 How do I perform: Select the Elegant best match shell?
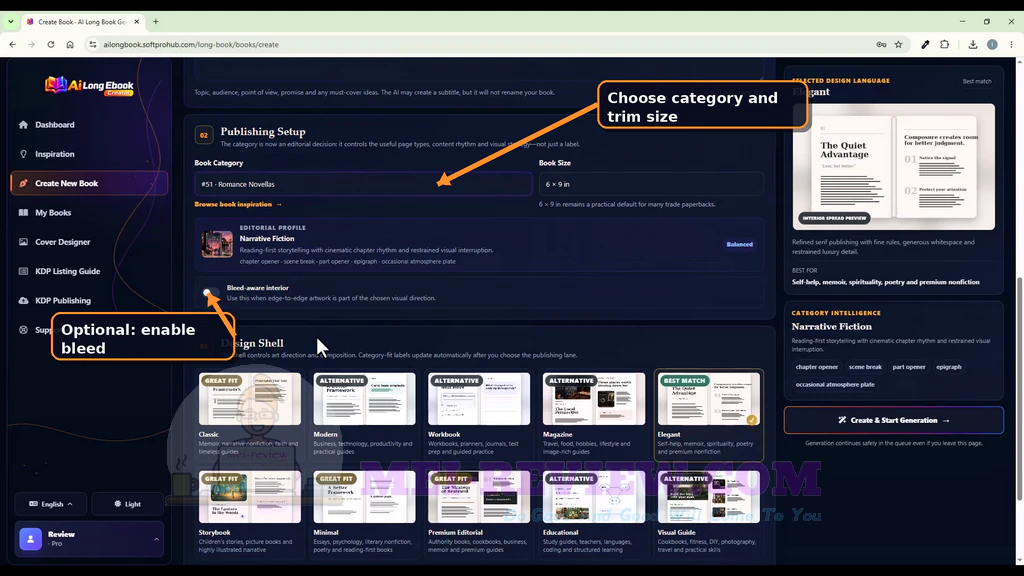coord(709,415)
